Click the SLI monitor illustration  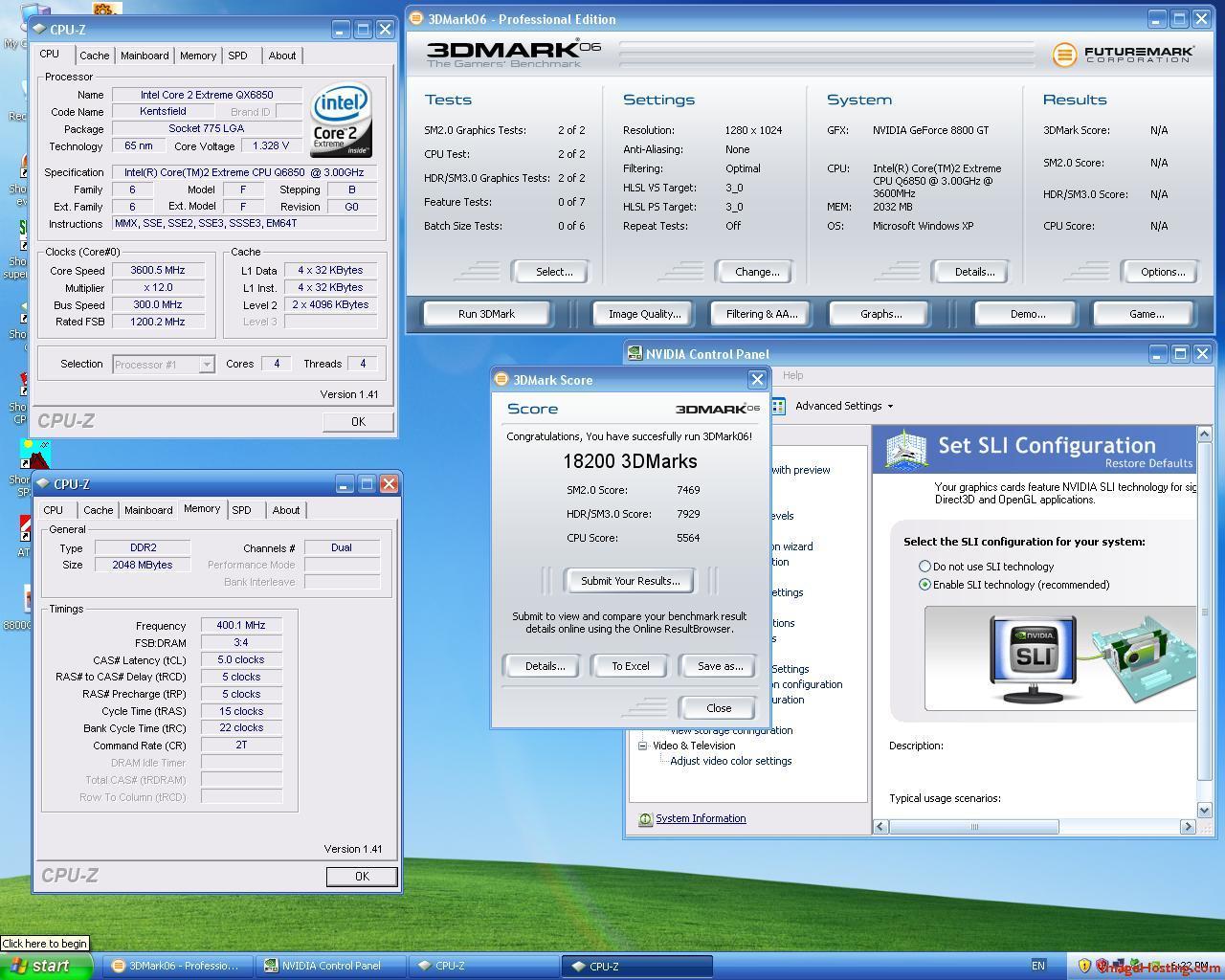pos(1033,659)
